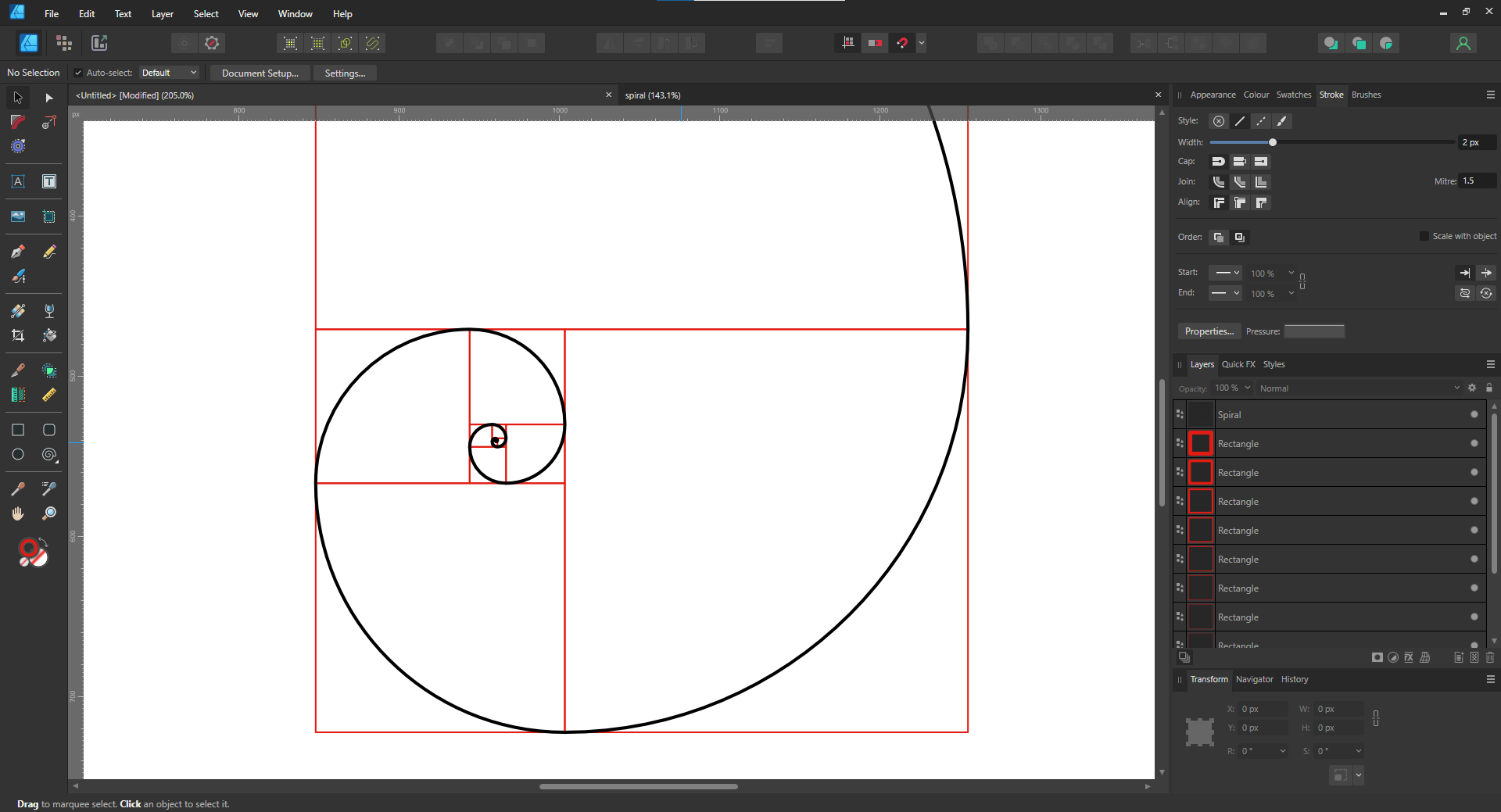
Task: Open Start arrowhead size percentage dropdown
Action: (x=1273, y=274)
